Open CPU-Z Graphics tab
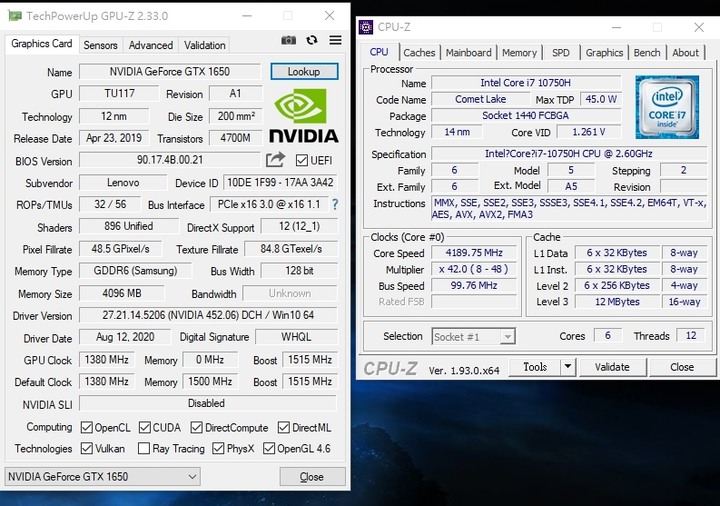The height and width of the screenshot is (506, 720). [604, 53]
